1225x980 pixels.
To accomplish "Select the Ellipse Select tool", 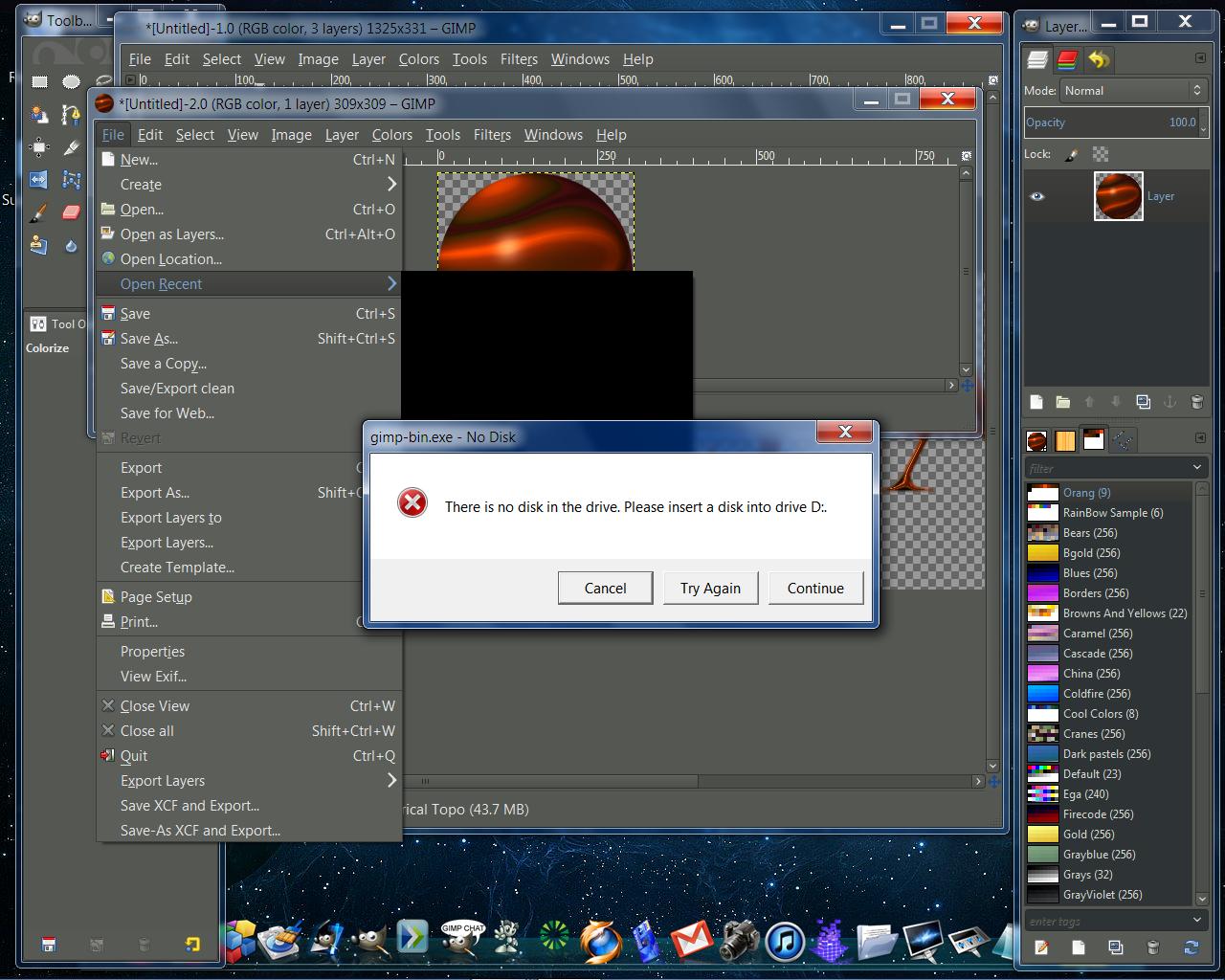I will (71, 82).
